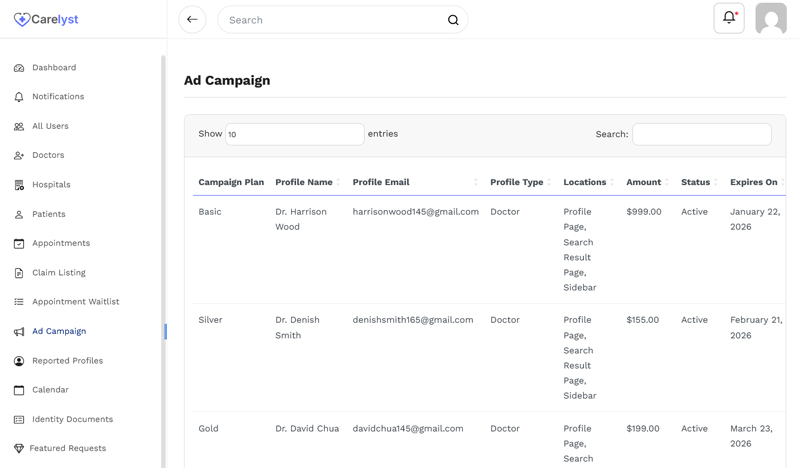Open Appointment Waitlist page
Viewport: 800px width, 468px height.
pyautogui.click(x=76, y=302)
